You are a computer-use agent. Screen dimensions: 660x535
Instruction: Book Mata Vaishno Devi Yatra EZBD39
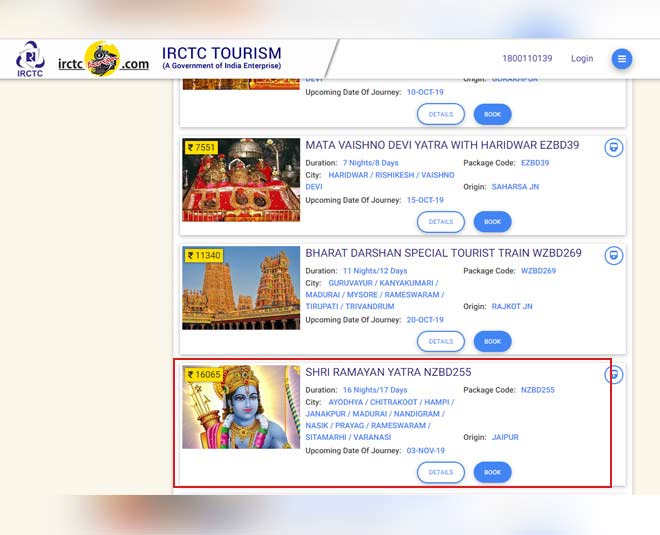[x=492, y=222]
